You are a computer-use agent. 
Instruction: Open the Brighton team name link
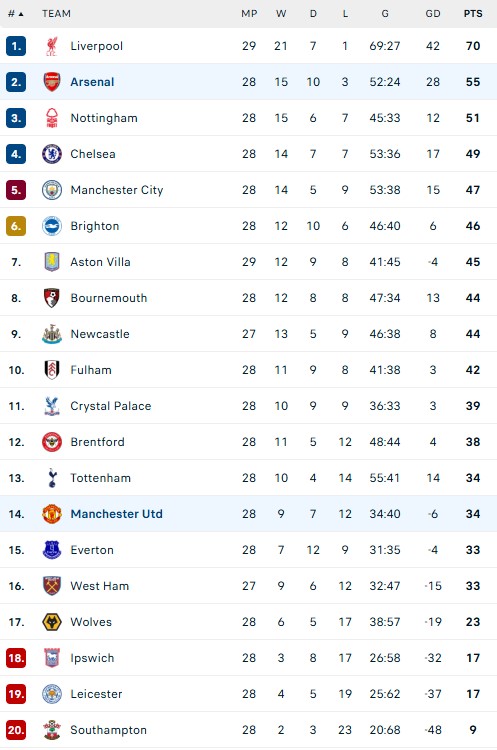point(95,226)
